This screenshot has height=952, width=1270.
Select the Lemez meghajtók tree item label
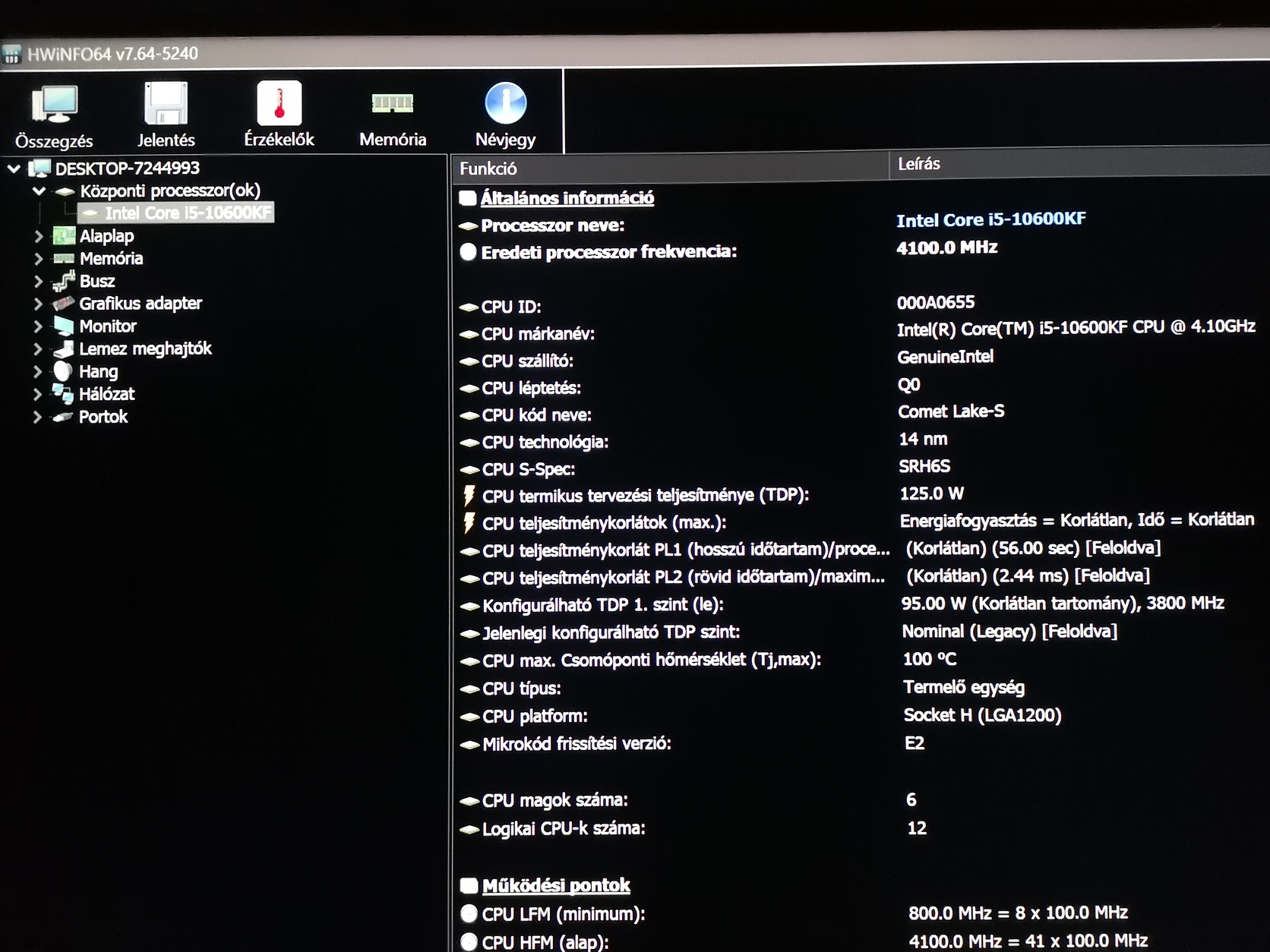[x=145, y=348]
